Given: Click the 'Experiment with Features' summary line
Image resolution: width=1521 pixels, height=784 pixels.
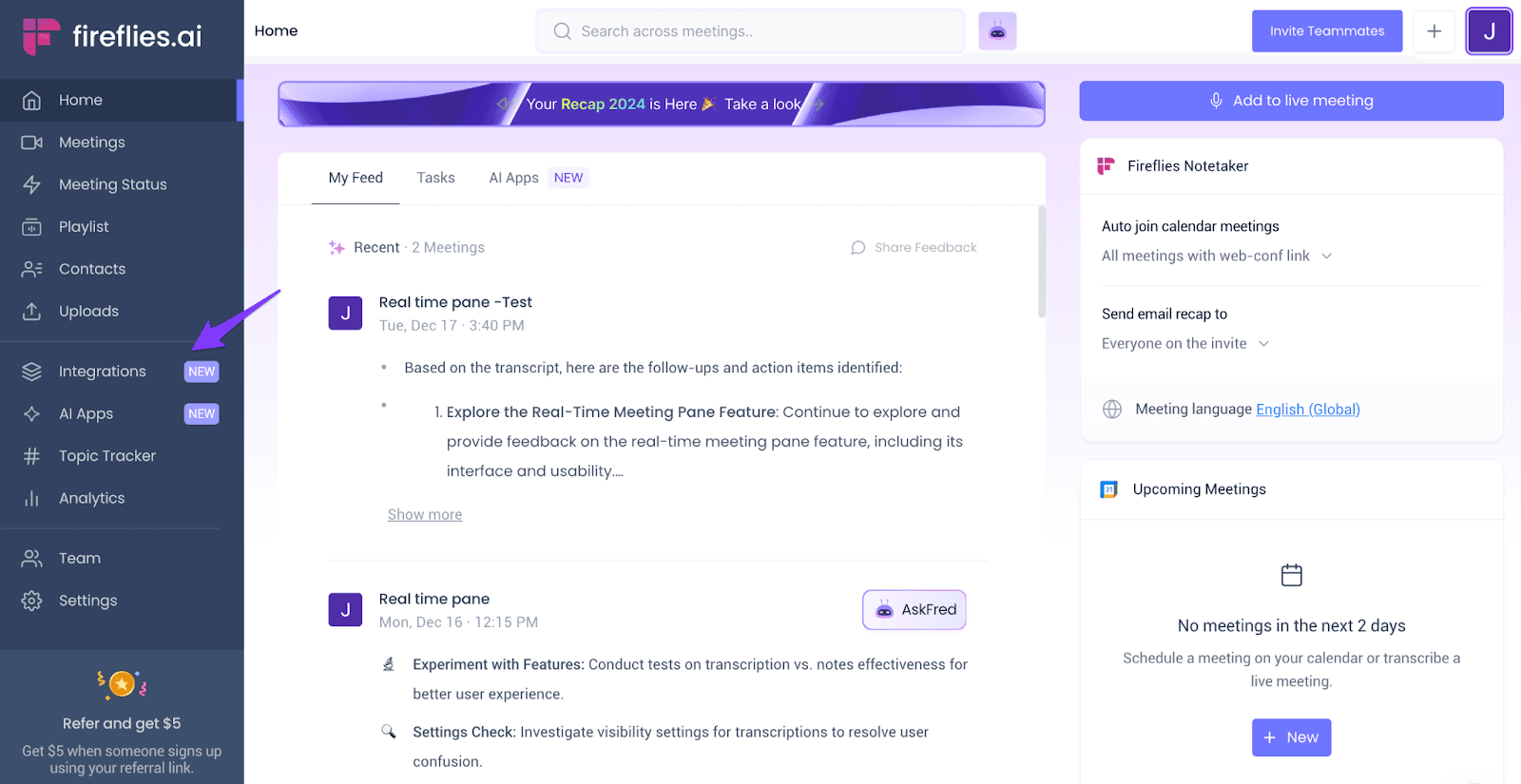Looking at the screenshot, I should click(690, 679).
